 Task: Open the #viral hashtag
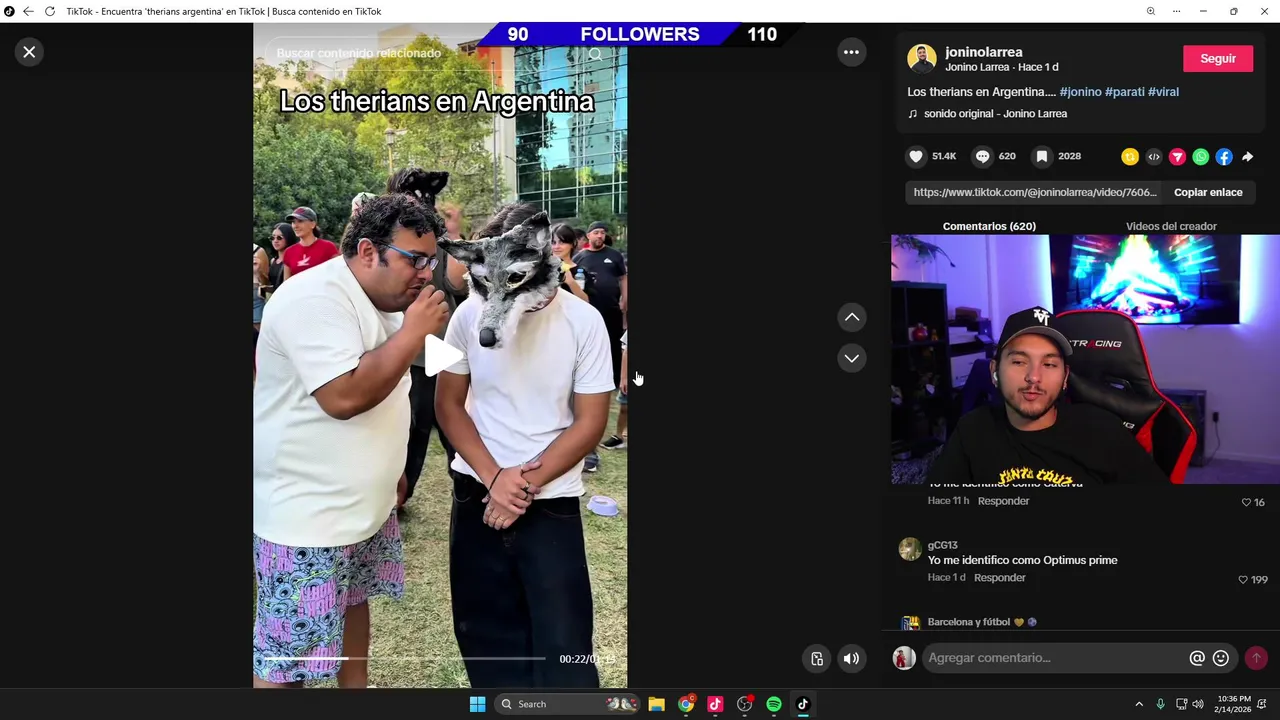tap(1163, 92)
